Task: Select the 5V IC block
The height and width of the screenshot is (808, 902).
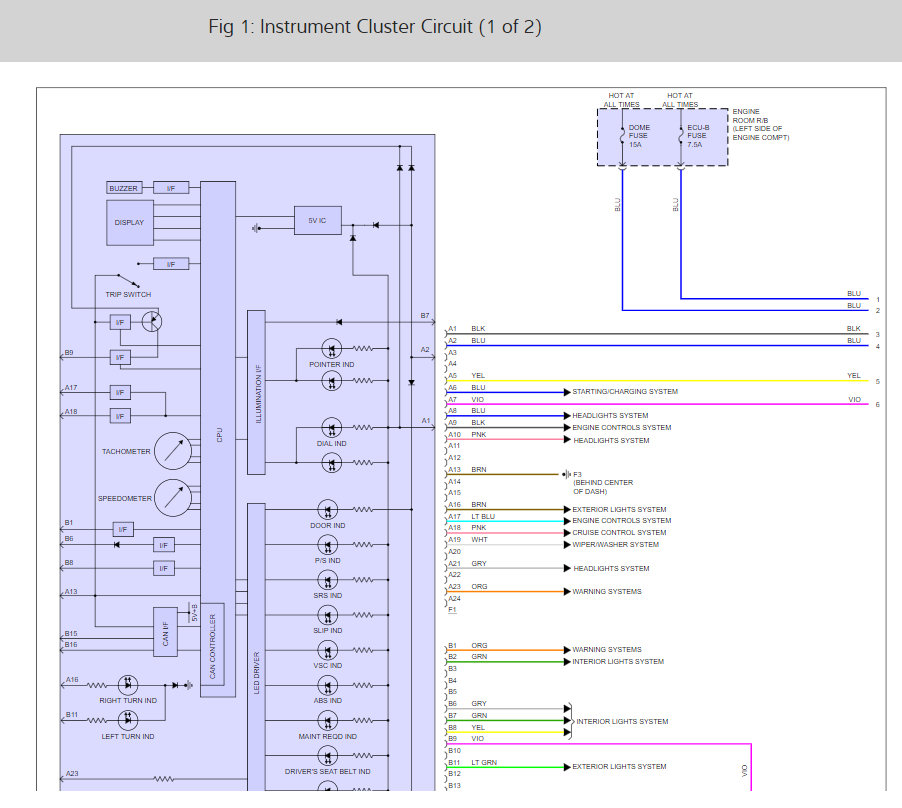Action: 318,220
